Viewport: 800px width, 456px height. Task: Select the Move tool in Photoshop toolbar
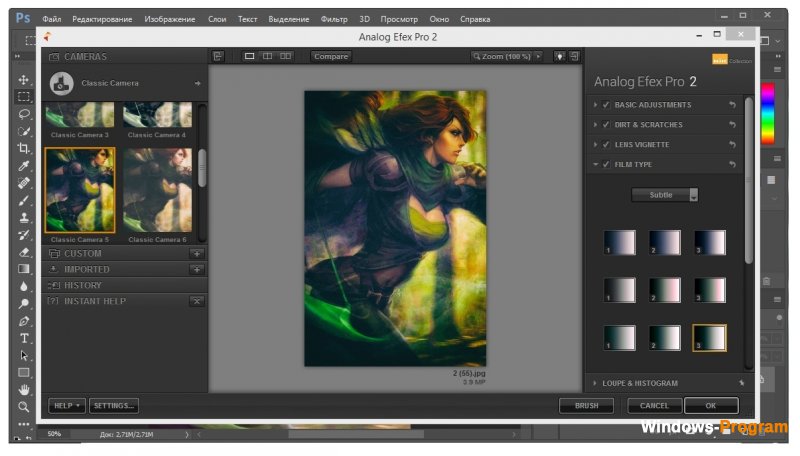click(23, 80)
